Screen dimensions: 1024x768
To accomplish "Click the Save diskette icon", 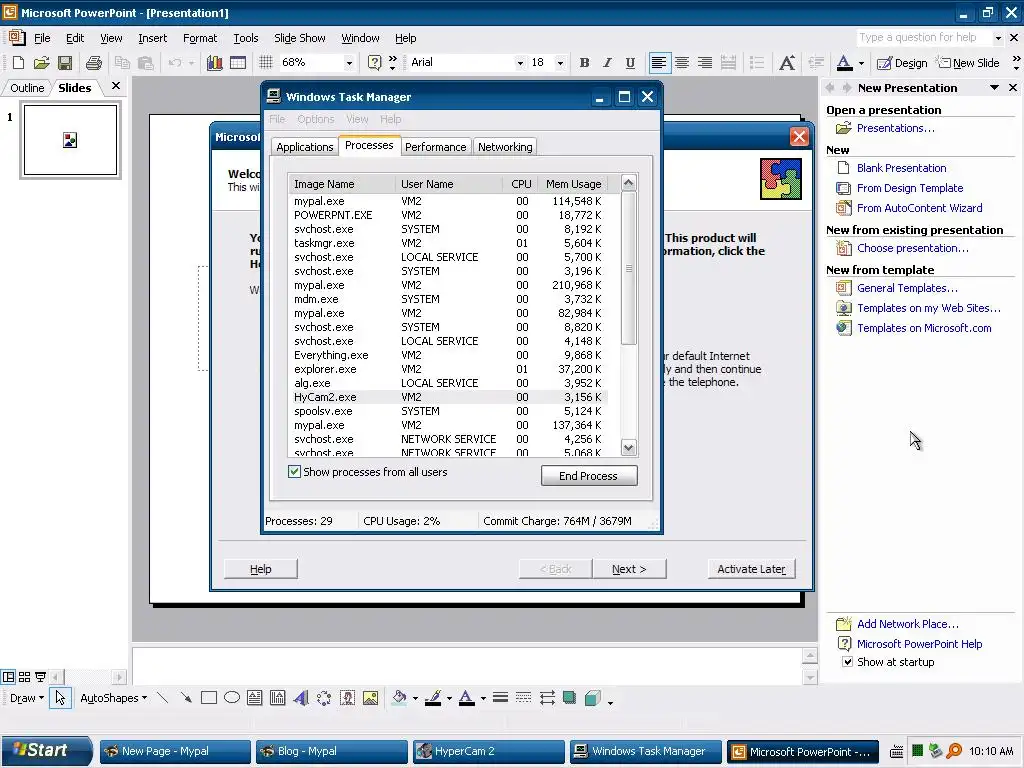I will [65, 63].
